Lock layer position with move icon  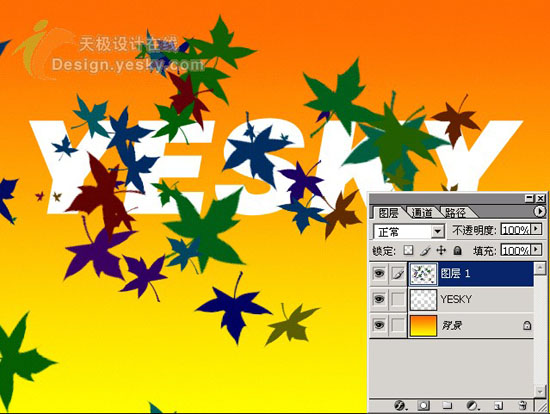click(x=441, y=250)
